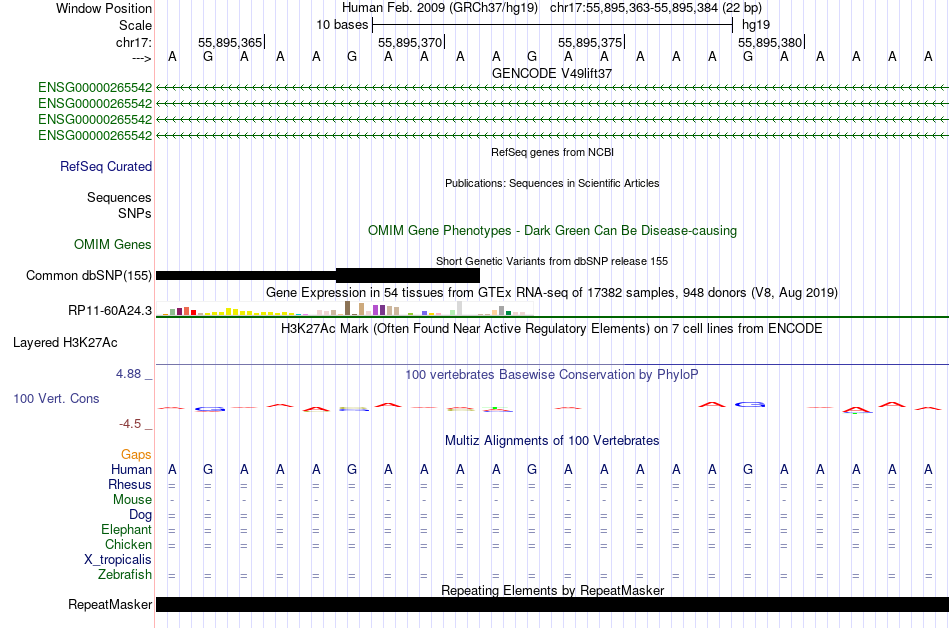Select the OMIM Genes label
This screenshot has width=950, height=628.
click(113, 245)
